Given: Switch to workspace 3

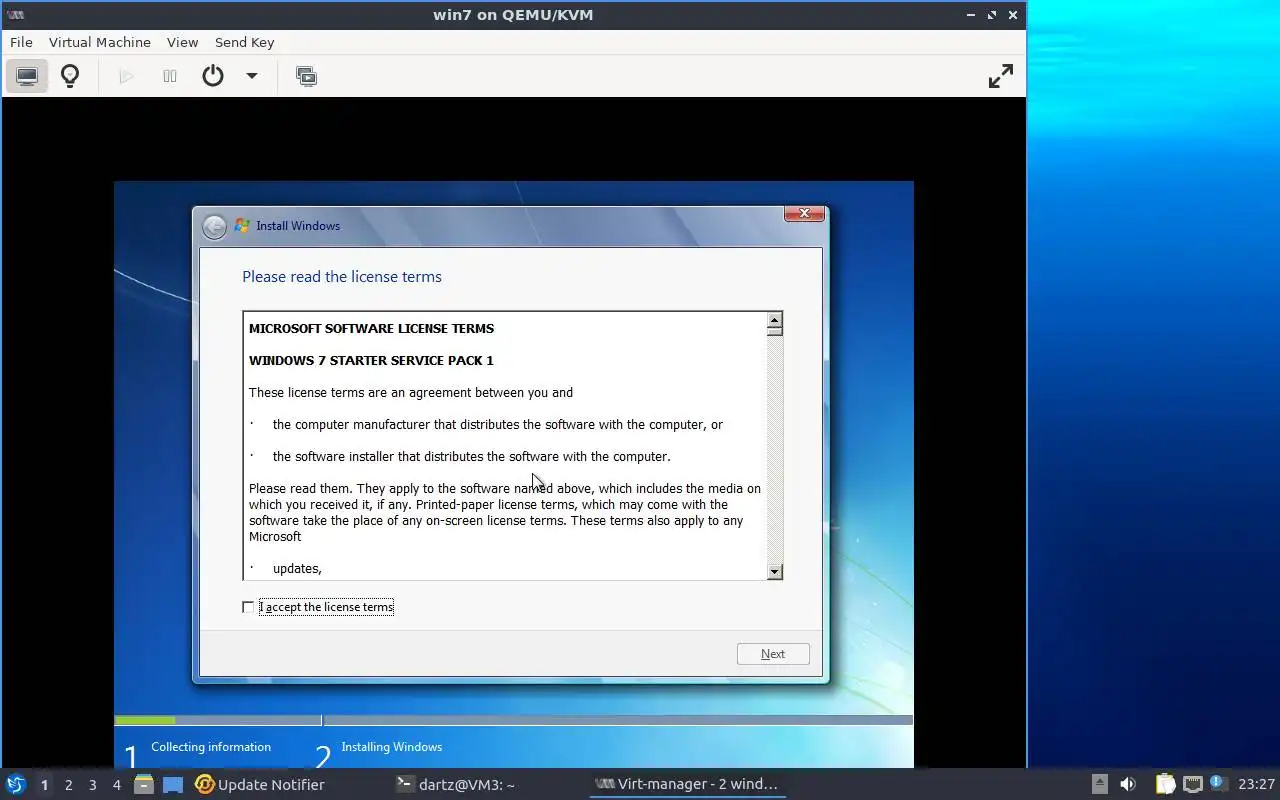Looking at the screenshot, I should [93, 785].
